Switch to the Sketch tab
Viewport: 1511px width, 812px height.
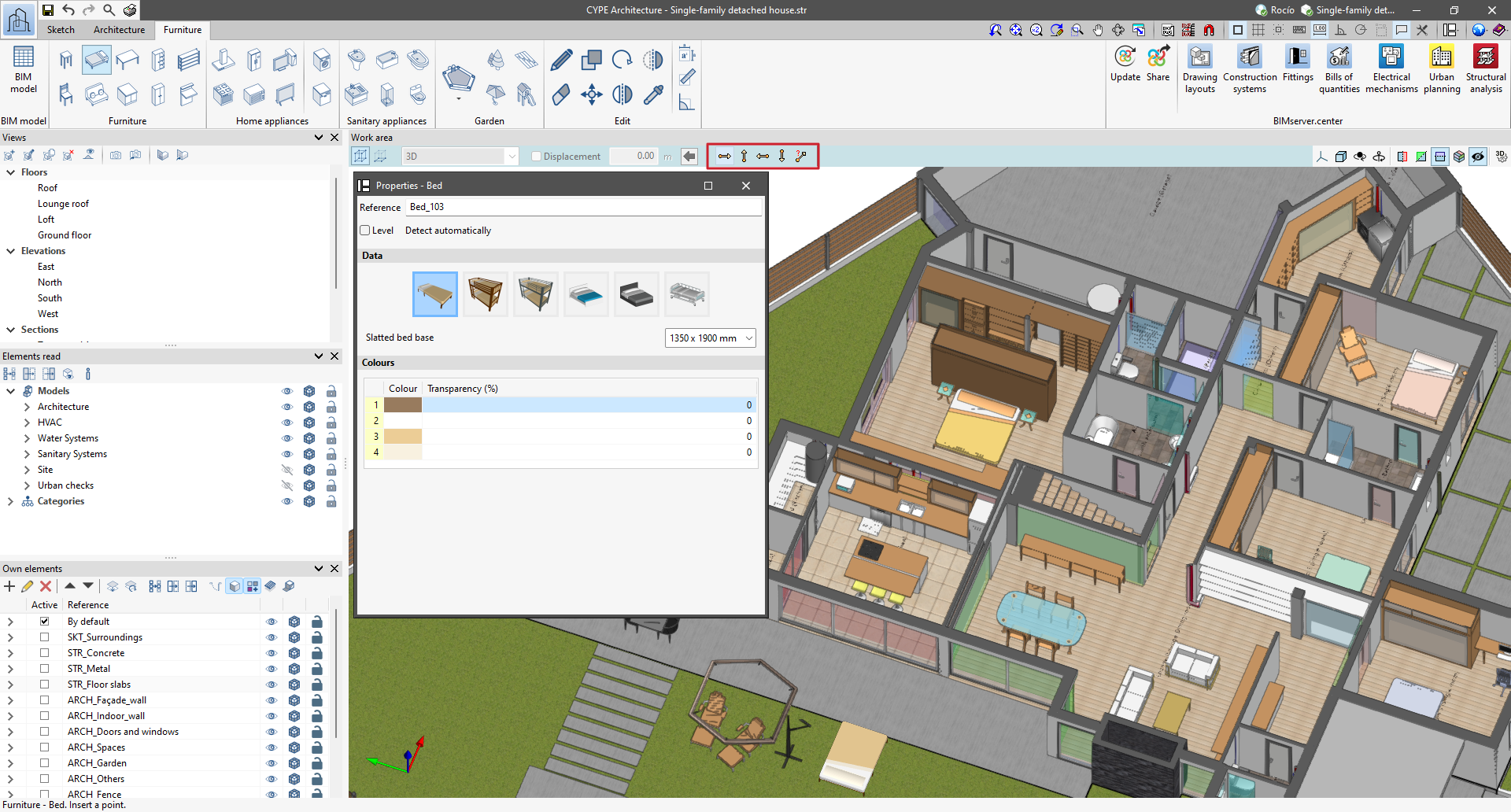tap(61, 30)
